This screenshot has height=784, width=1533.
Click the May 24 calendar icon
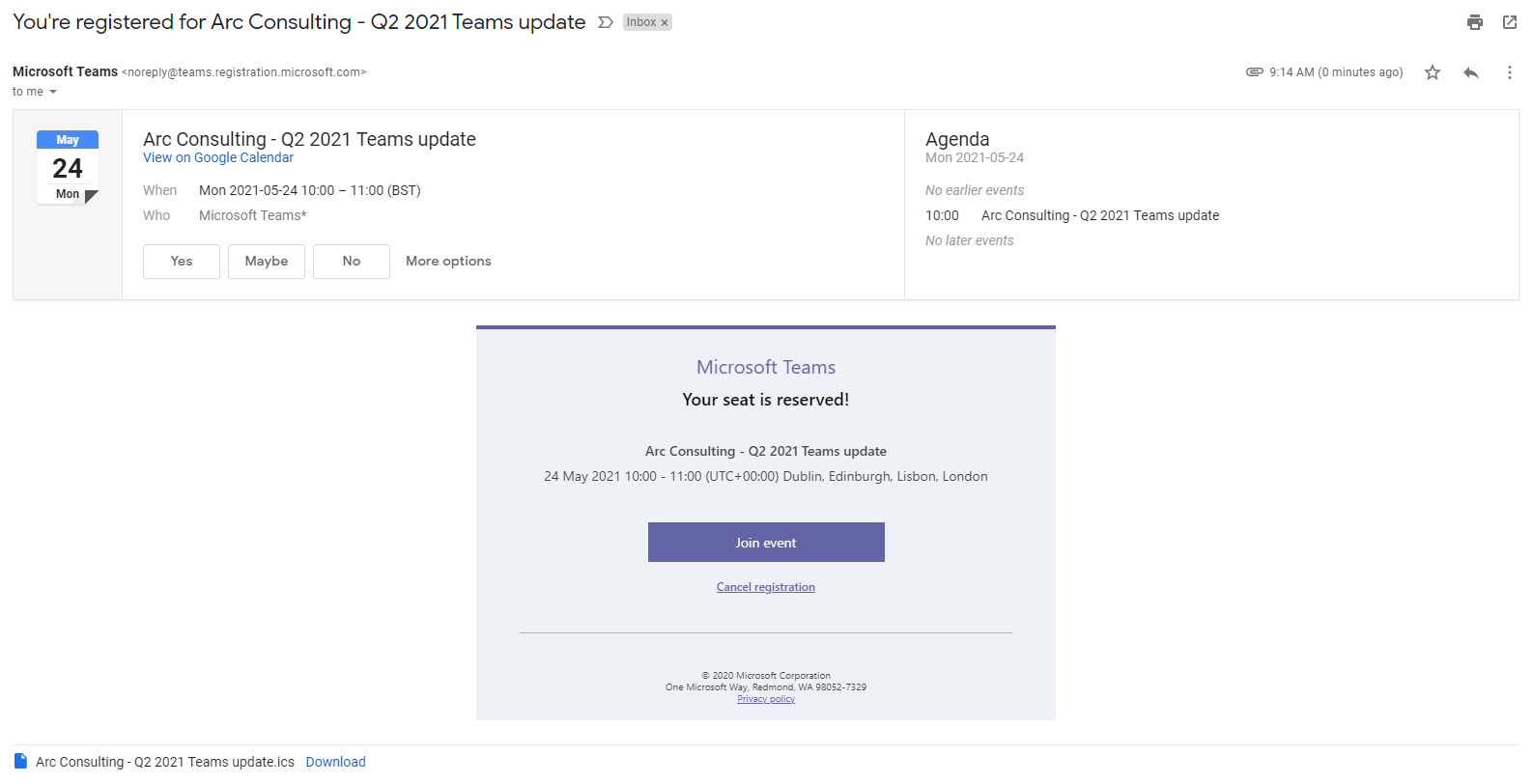[68, 167]
